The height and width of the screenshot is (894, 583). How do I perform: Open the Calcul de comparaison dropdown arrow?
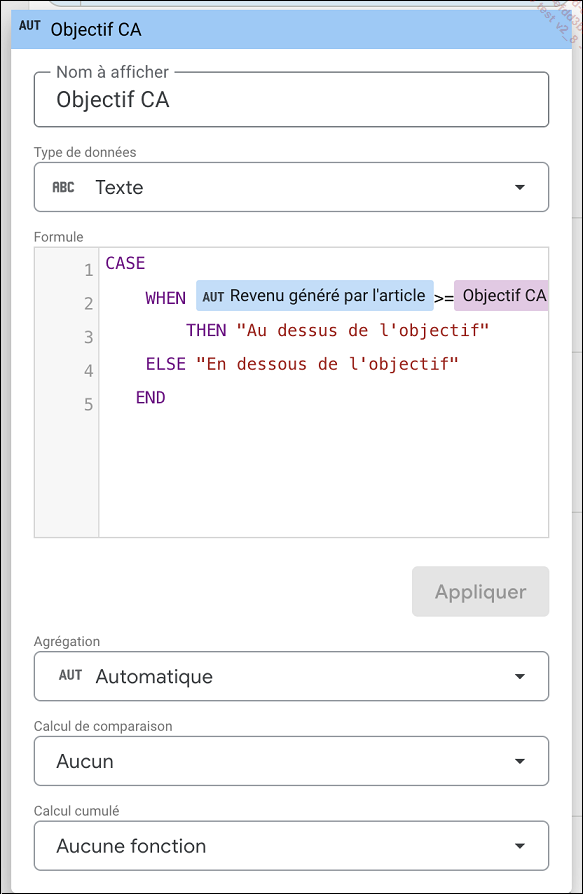(x=519, y=761)
